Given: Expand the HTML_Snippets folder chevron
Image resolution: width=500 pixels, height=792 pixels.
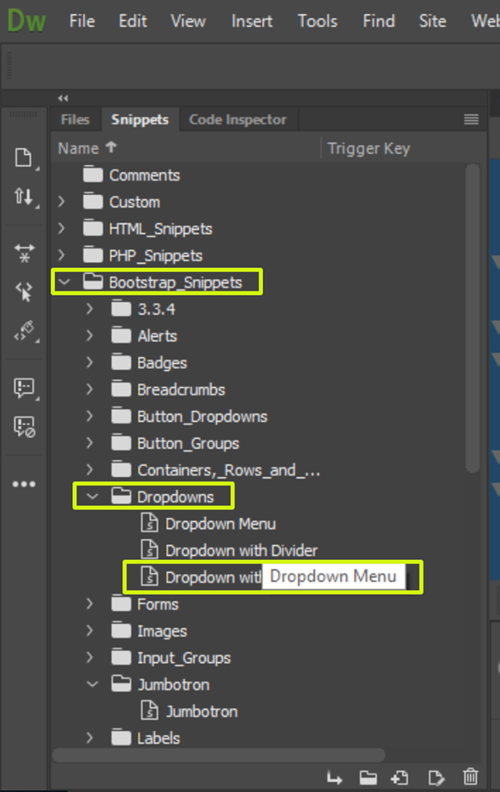Looking at the screenshot, I should point(62,228).
